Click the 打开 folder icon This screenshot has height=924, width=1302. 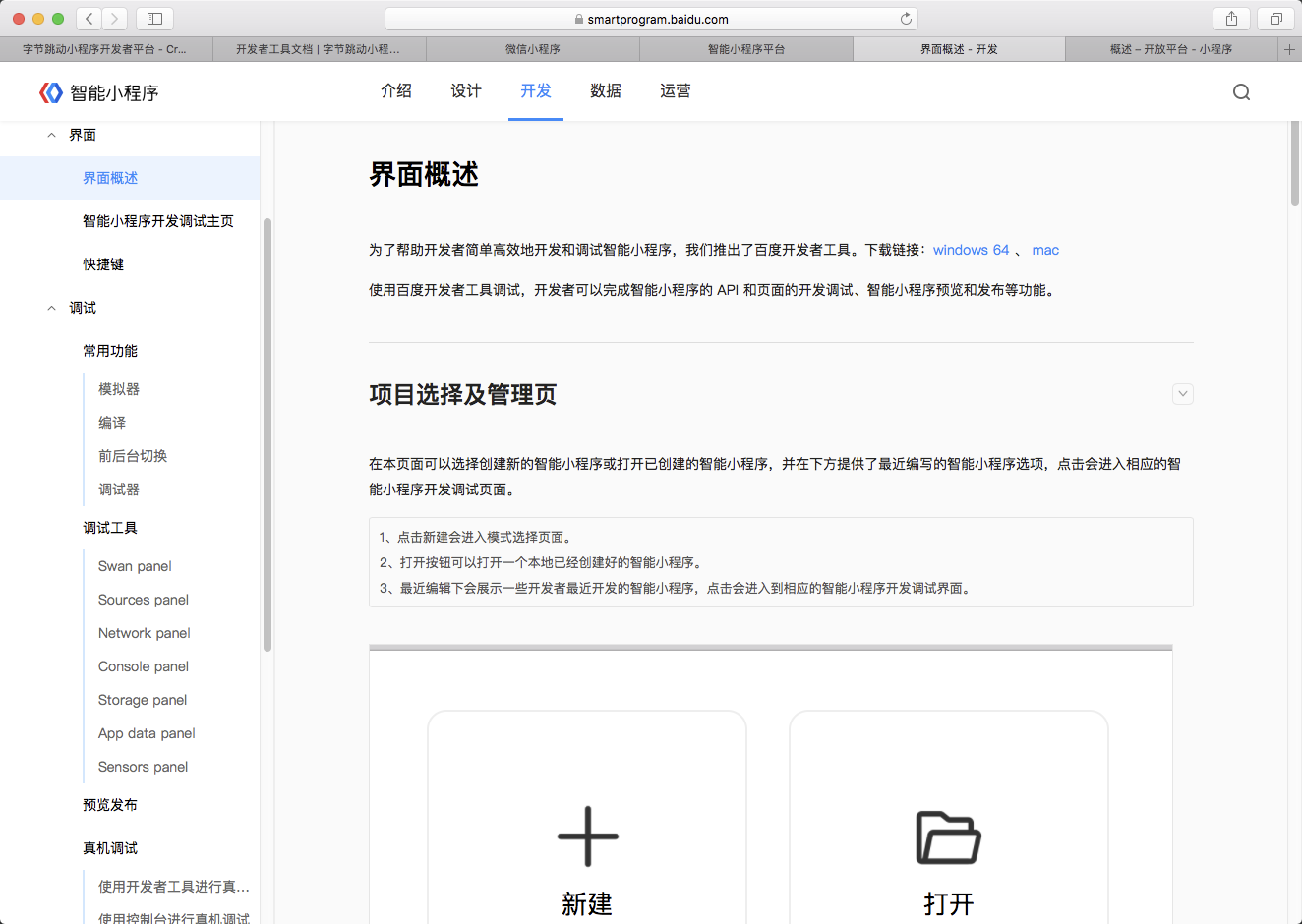coord(949,837)
